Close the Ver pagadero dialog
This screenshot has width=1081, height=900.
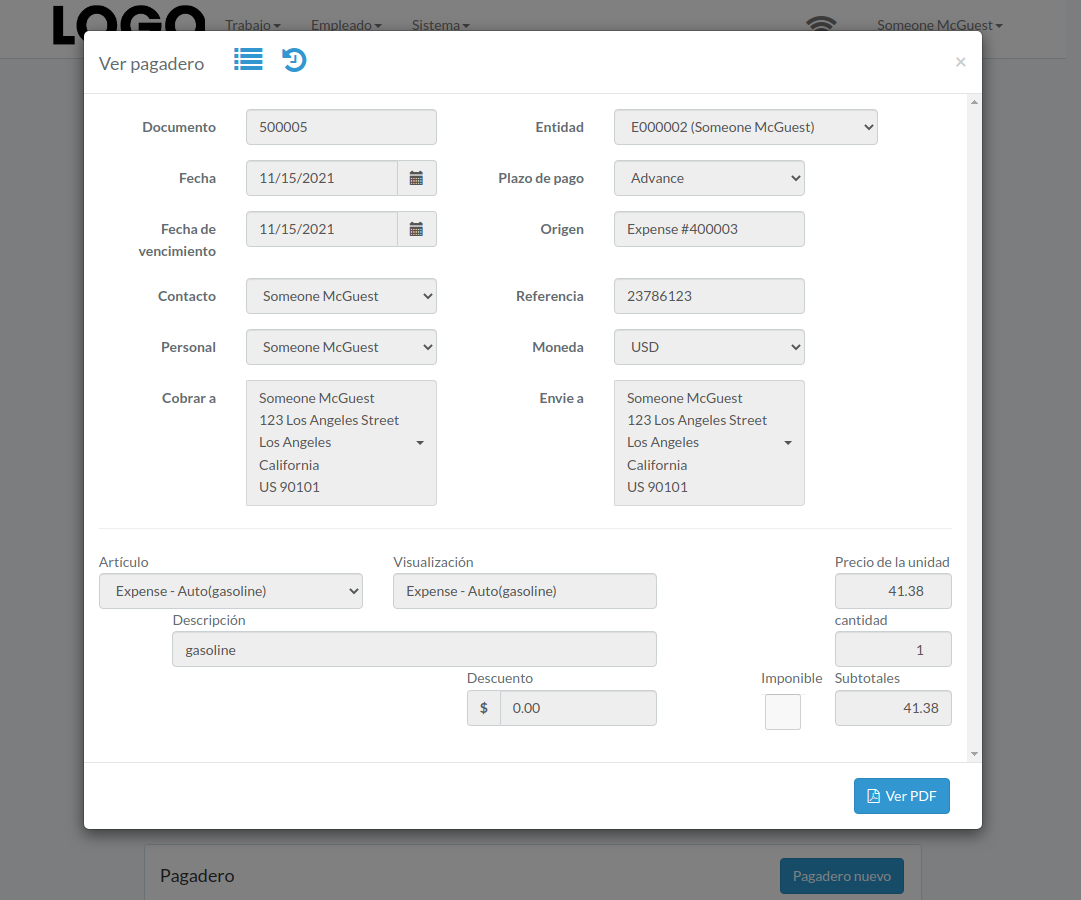[960, 62]
